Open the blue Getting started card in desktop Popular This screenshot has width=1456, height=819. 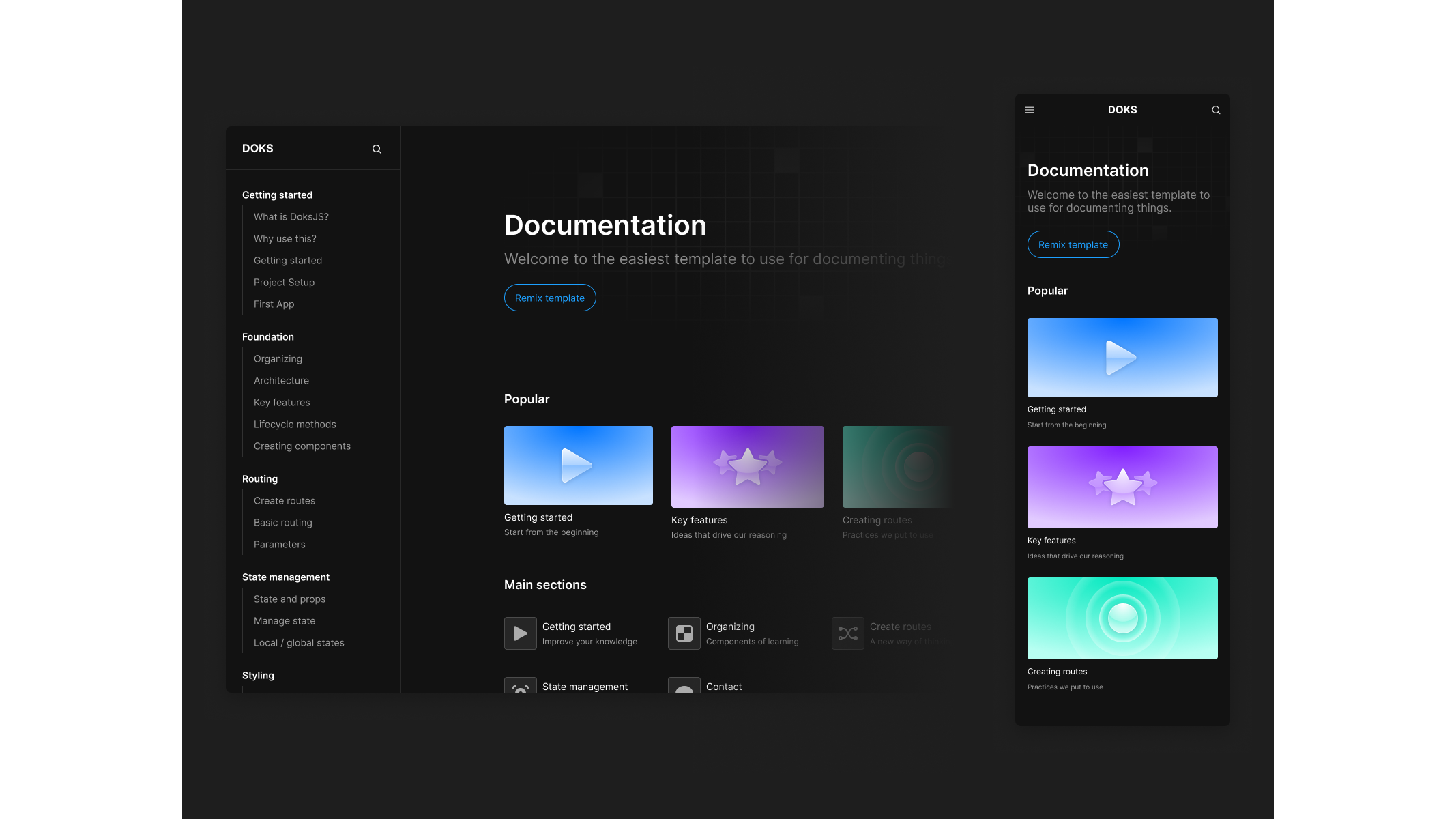click(x=579, y=465)
